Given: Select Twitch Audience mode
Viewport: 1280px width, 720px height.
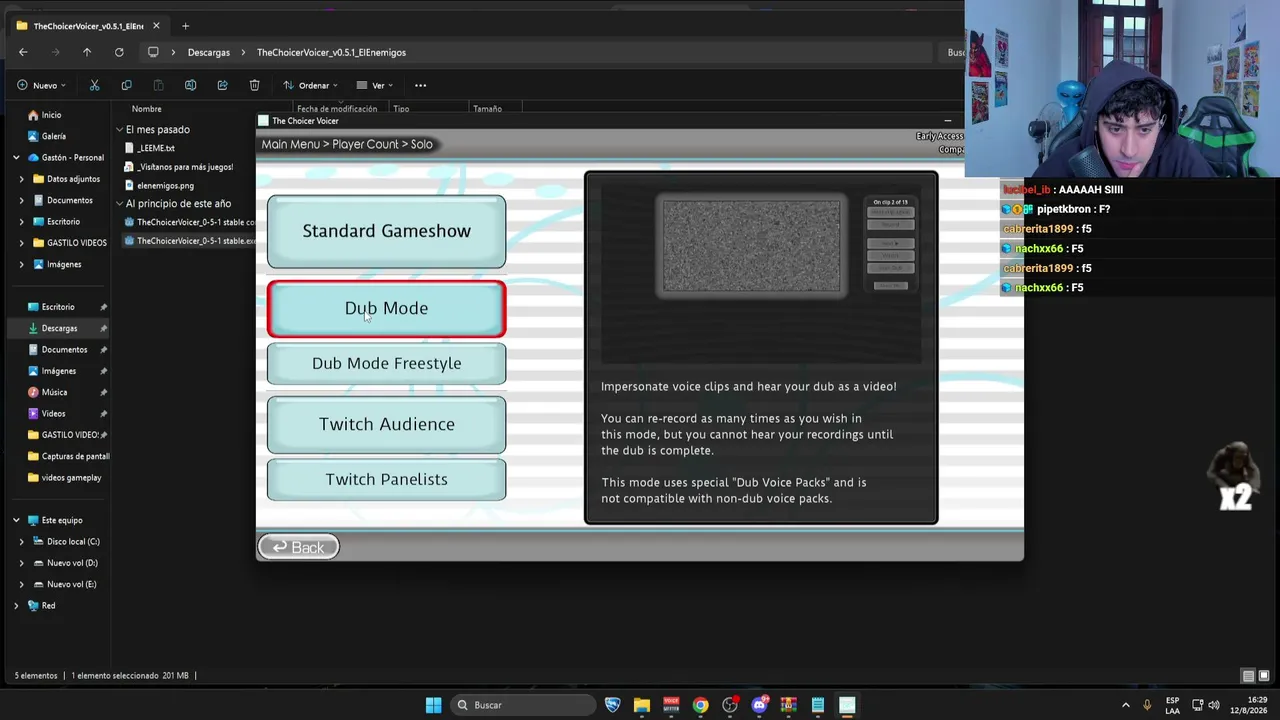Looking at the screenshot, I should pos(386,424).
